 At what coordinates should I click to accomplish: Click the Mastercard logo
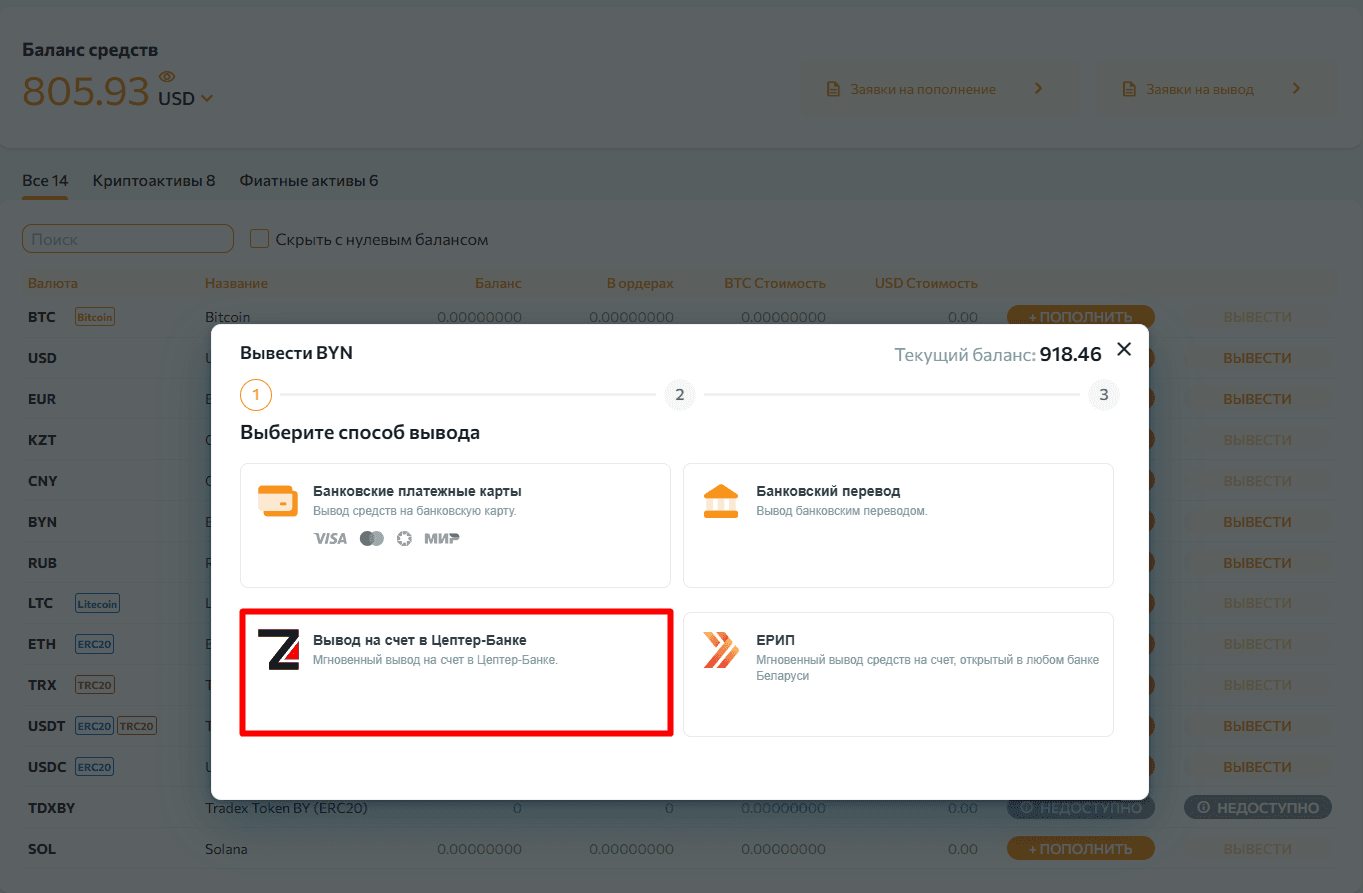[372, 539]
